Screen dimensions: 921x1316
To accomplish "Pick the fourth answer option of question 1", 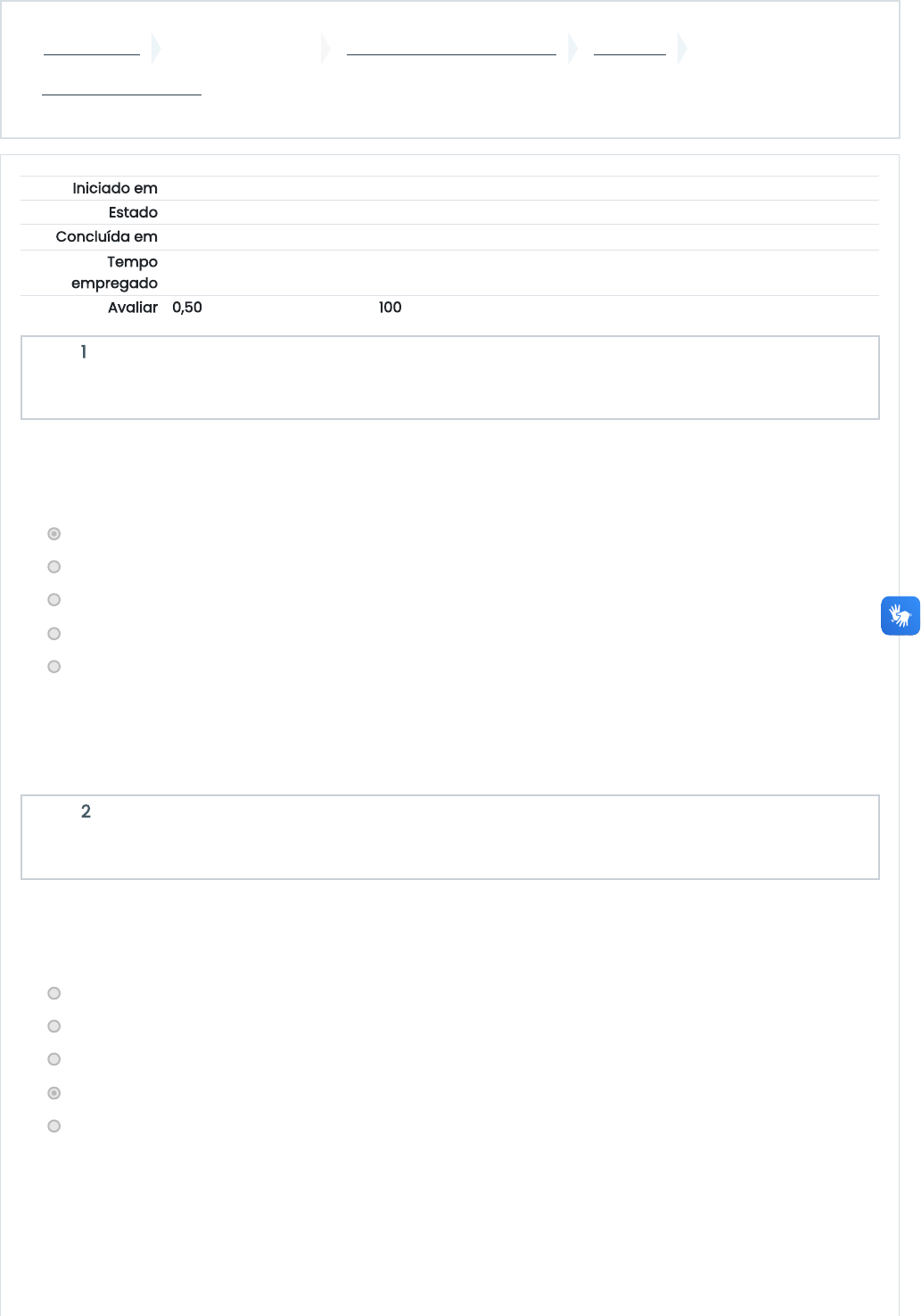I will coord(54,634).
